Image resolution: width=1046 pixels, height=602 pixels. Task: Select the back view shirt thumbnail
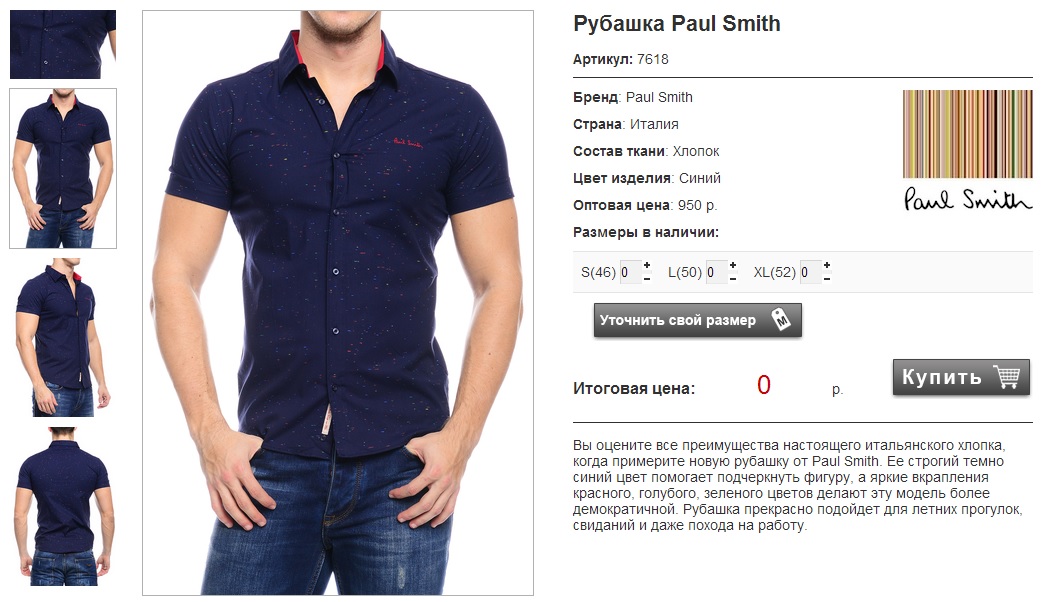coord(63,507)
